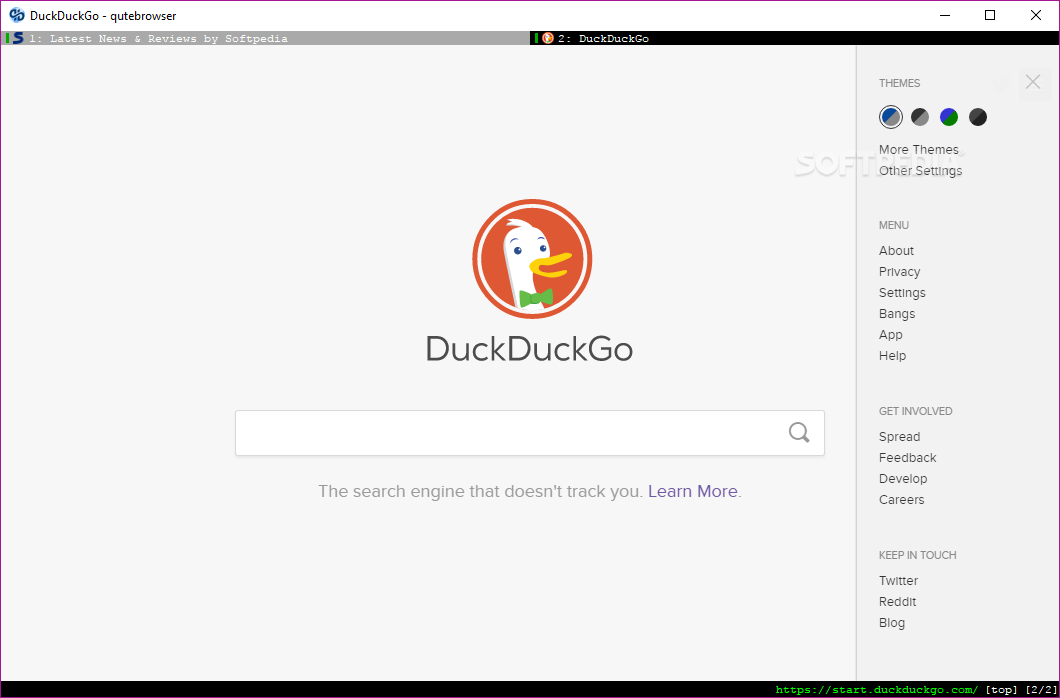This screenshot has height=698, width=1060.
Task: Select App in the side menu
Action: coord(891,334)
